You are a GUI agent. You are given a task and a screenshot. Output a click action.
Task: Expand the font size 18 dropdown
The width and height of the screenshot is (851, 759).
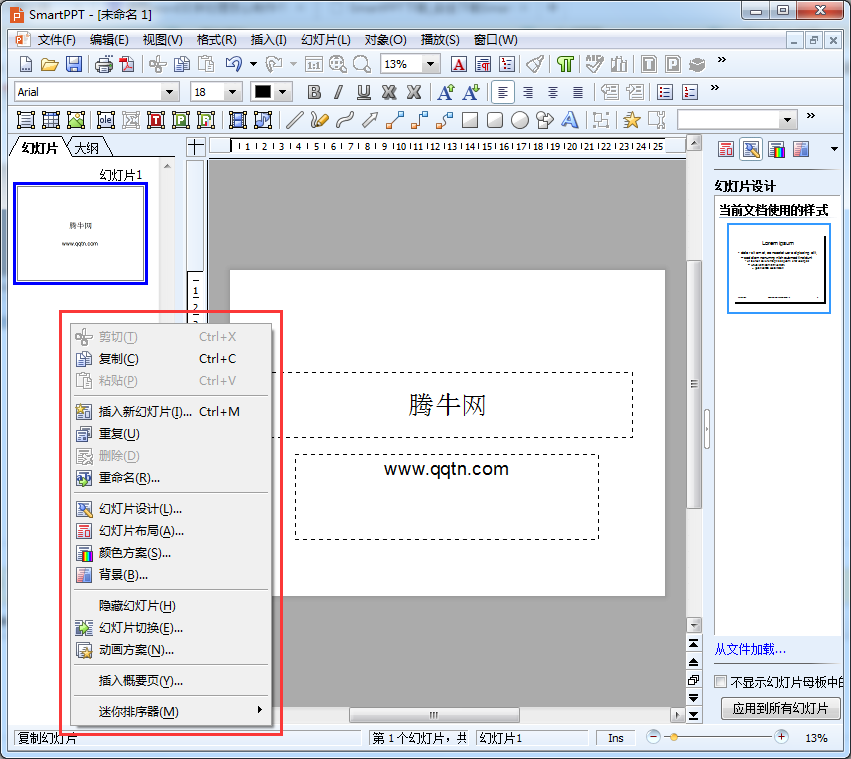click(x=233, y=92)
